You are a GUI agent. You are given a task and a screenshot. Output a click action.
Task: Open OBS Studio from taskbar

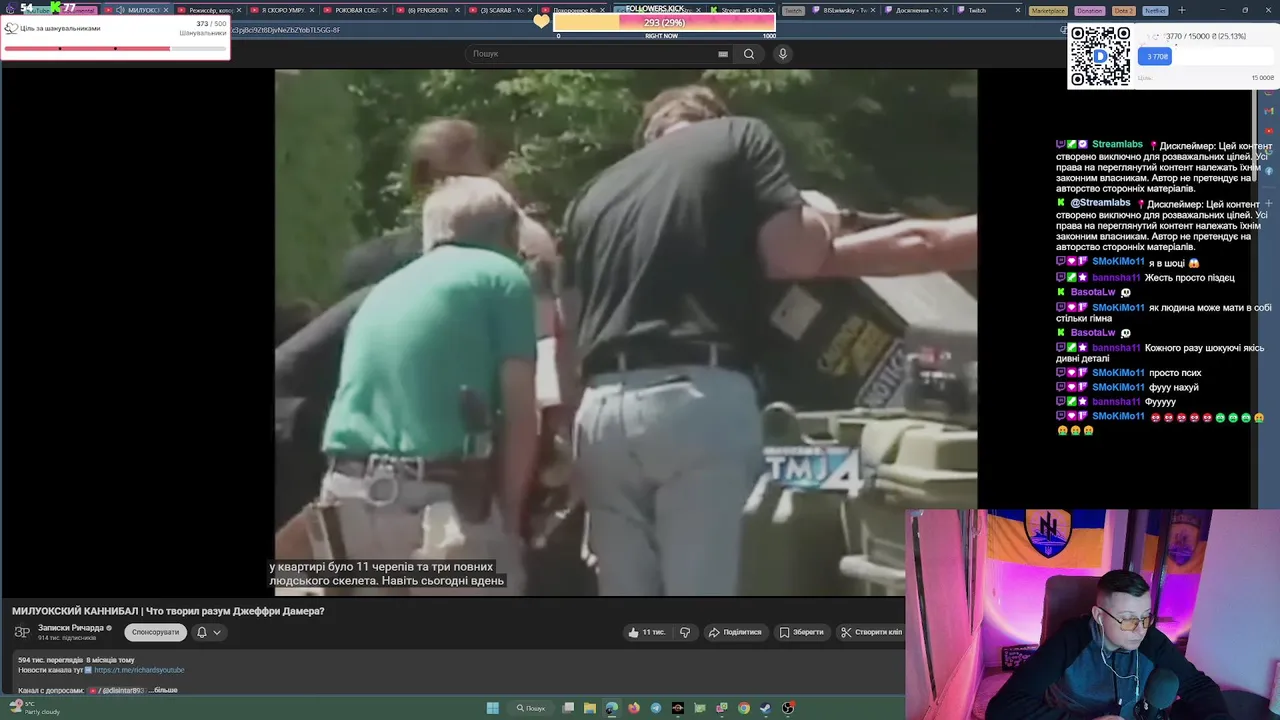[788, 708]
